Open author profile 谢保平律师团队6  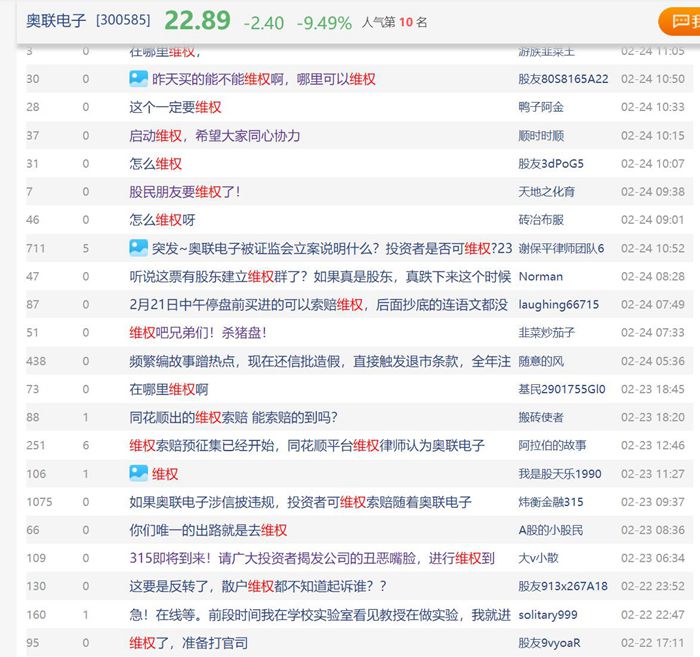tap(561, 248)
